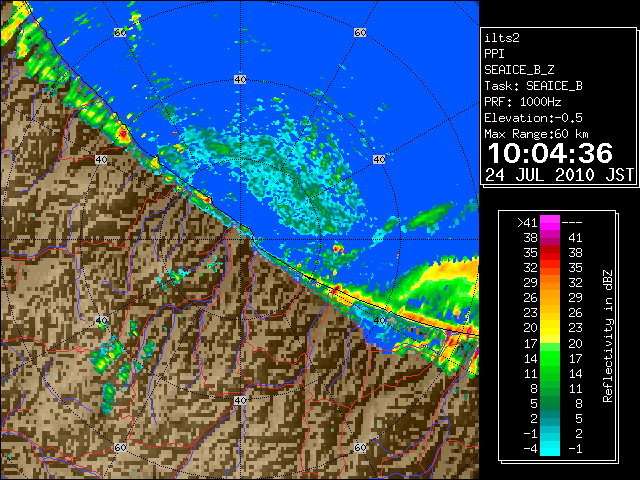Click the "40" range label directly north of radar
The image size is (640, 480).
pos(240,80)
